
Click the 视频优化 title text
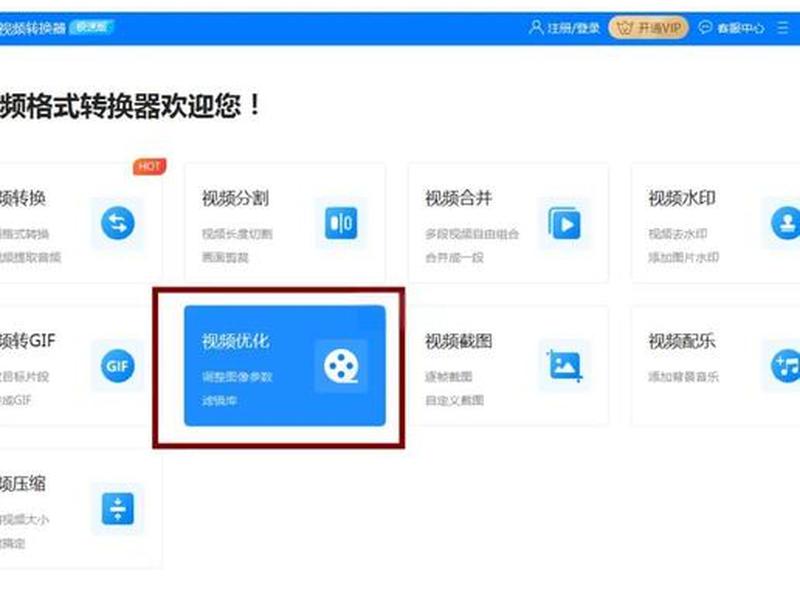point(235,341)
